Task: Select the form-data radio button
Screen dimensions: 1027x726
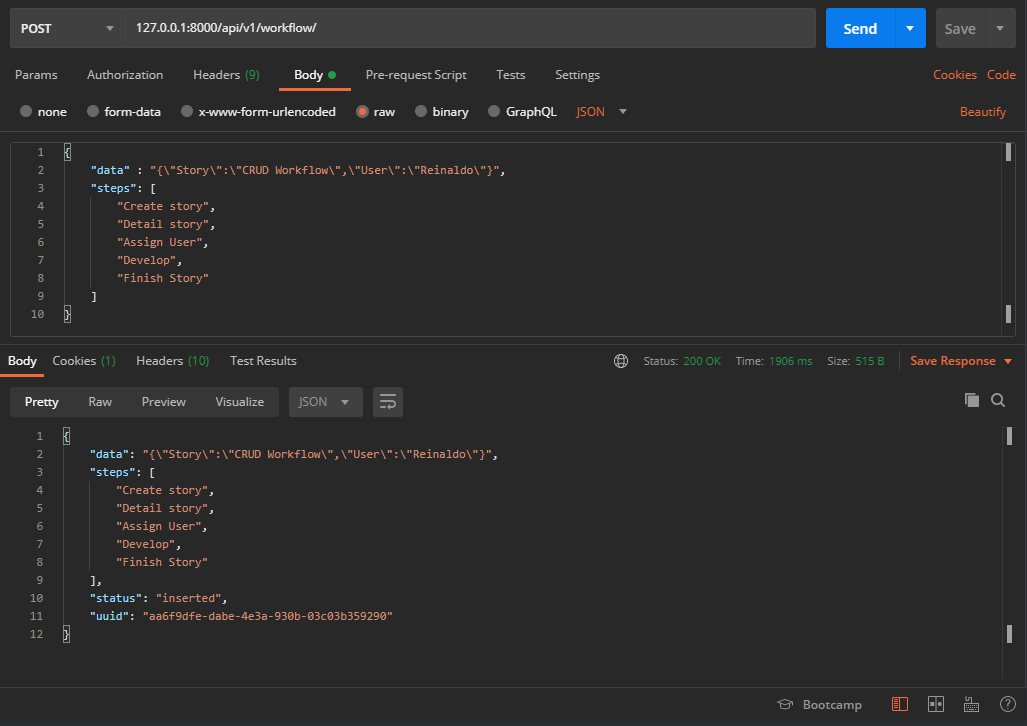Action: (93, 111)
